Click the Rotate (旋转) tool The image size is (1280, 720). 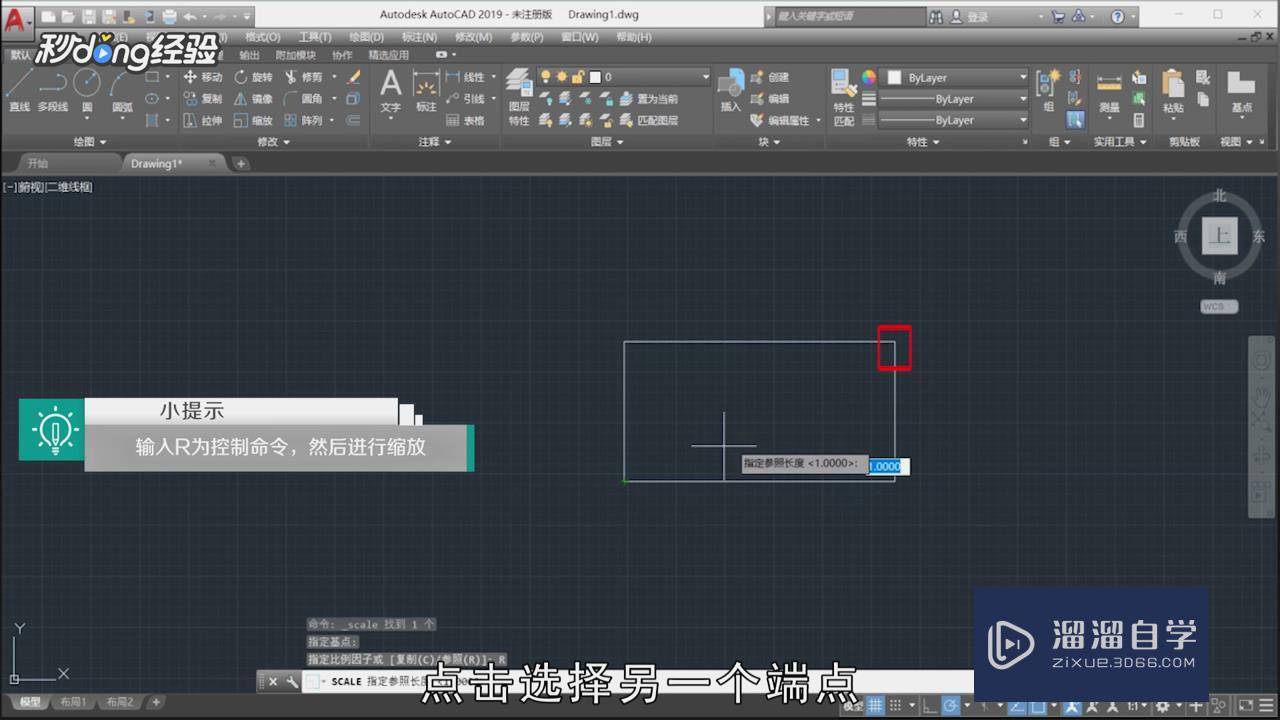[253, 77]
